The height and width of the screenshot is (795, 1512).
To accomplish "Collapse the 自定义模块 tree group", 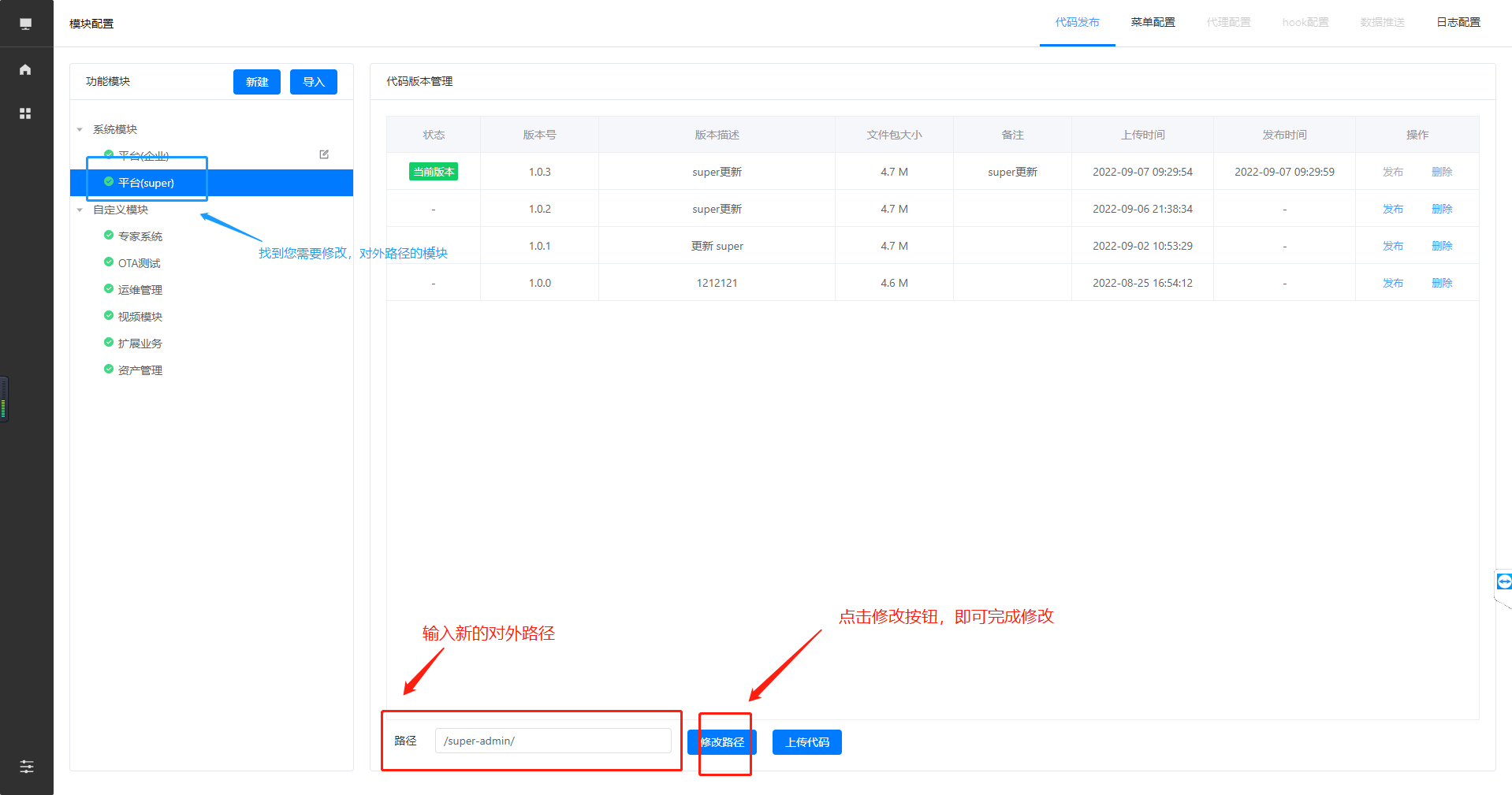I will tap(80, 210).
